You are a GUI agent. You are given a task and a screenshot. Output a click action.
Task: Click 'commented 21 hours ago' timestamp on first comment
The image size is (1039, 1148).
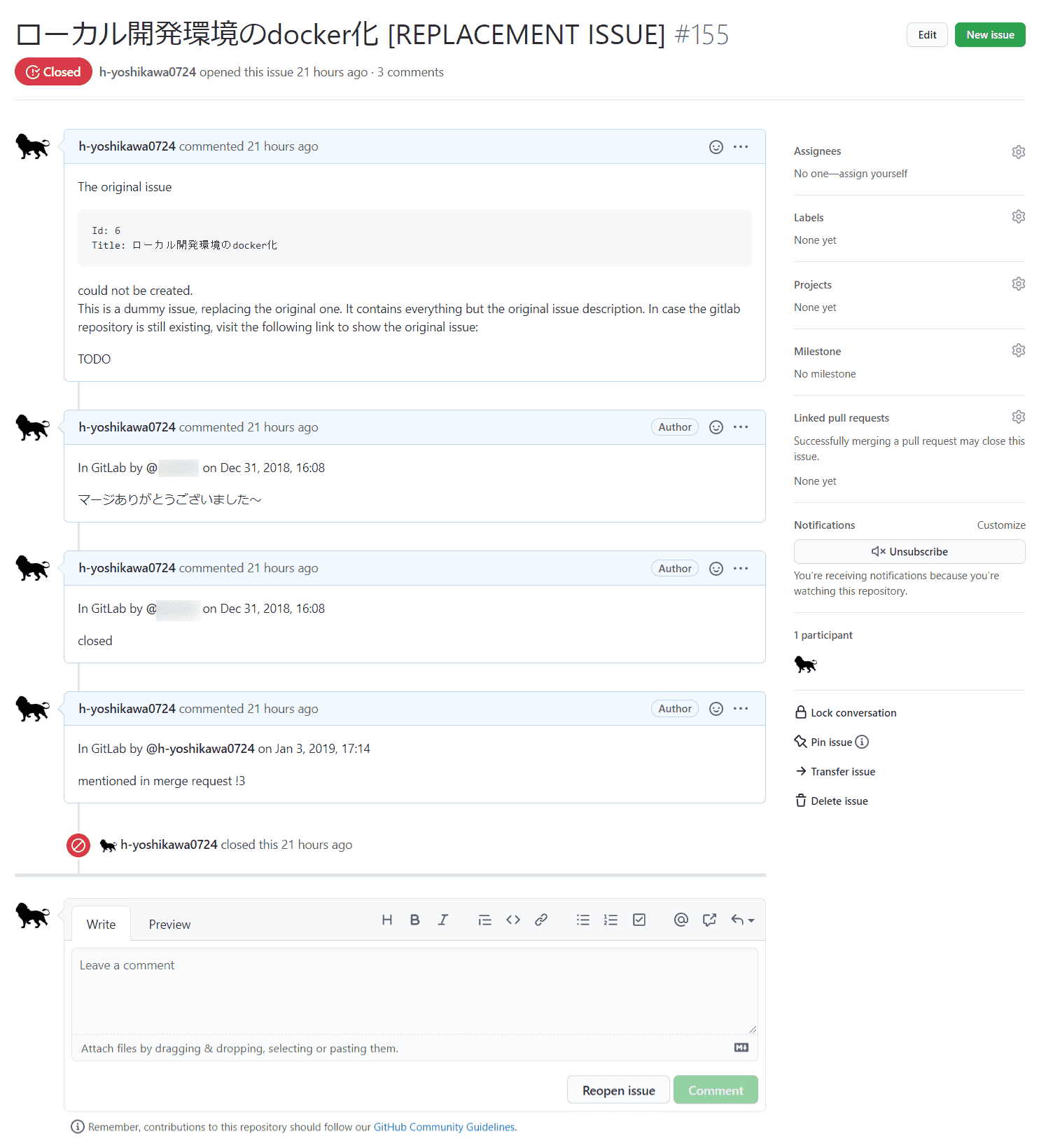click(x=249, y=146)
